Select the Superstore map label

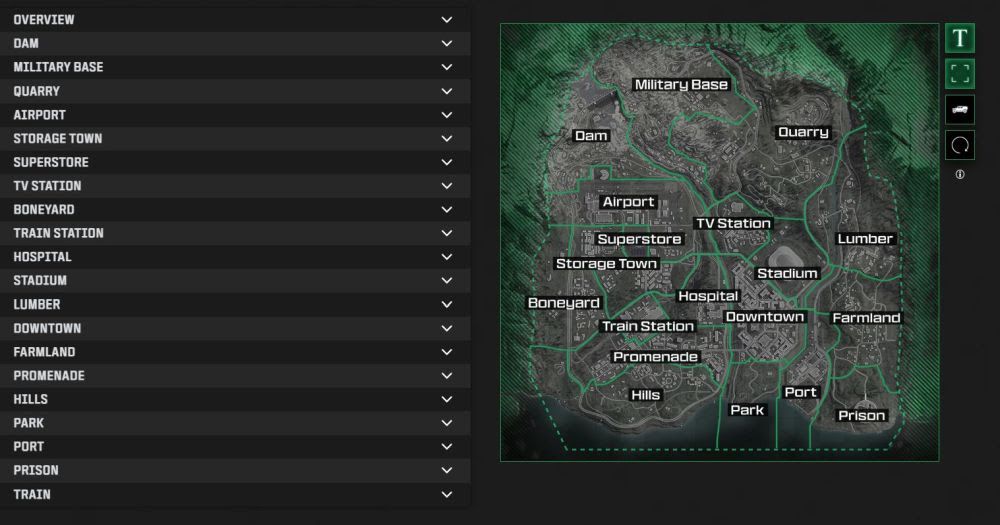[x=639, y=239]
